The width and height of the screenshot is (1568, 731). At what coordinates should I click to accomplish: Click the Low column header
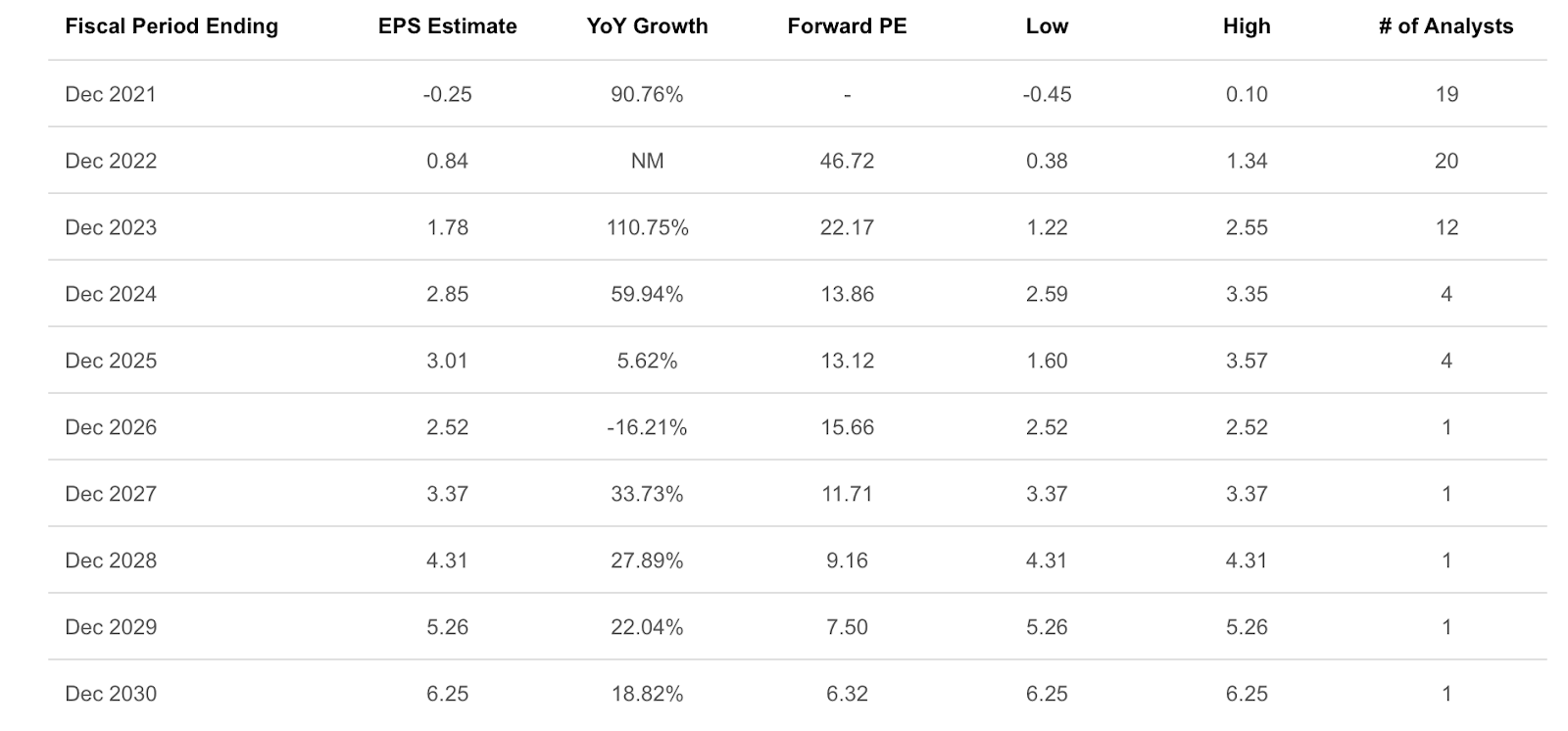pos(1047,26)
